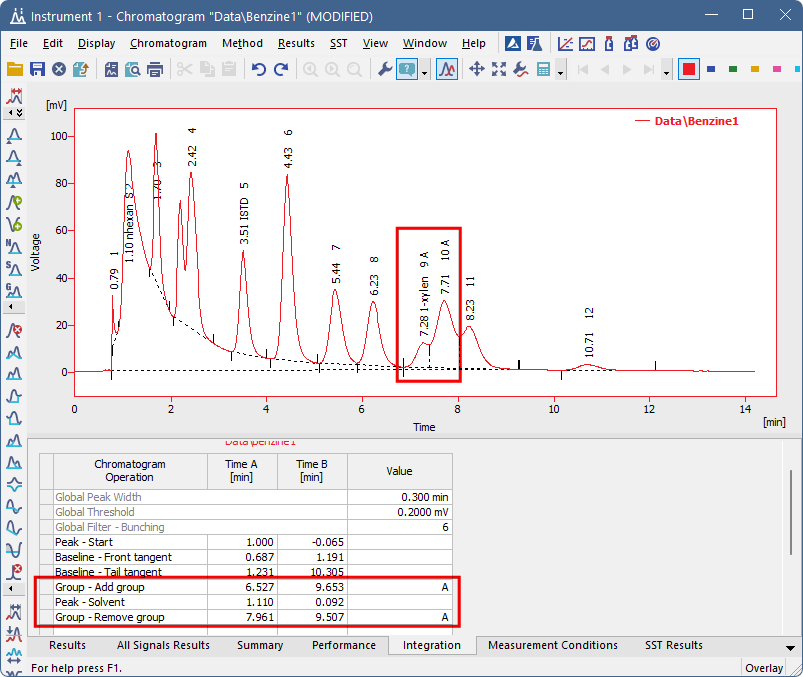Open dropdown arrow after the navigation arrows
803x677 pixels.
pyautogui.click(x=666, y=73)
